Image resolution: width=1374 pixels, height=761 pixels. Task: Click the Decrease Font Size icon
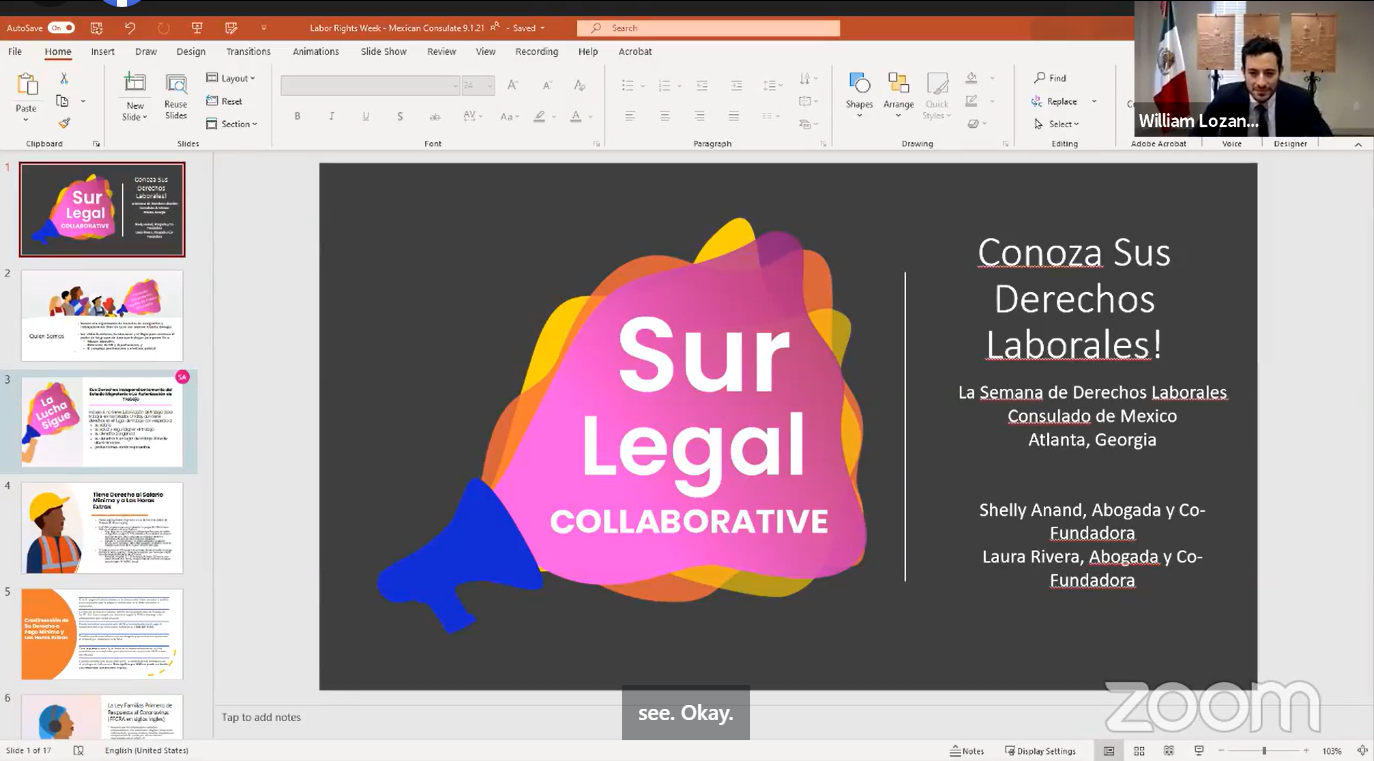click(x=546, y=86)
